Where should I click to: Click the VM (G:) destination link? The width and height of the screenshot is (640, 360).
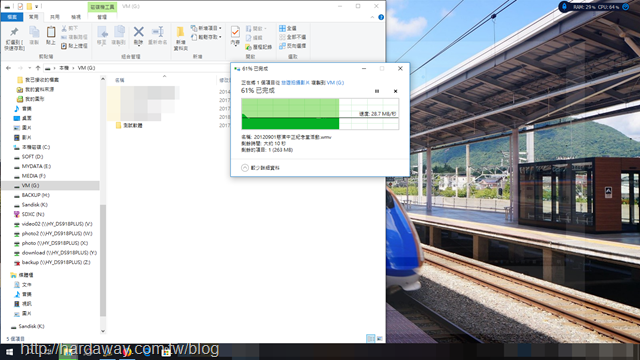pos(335,82)
